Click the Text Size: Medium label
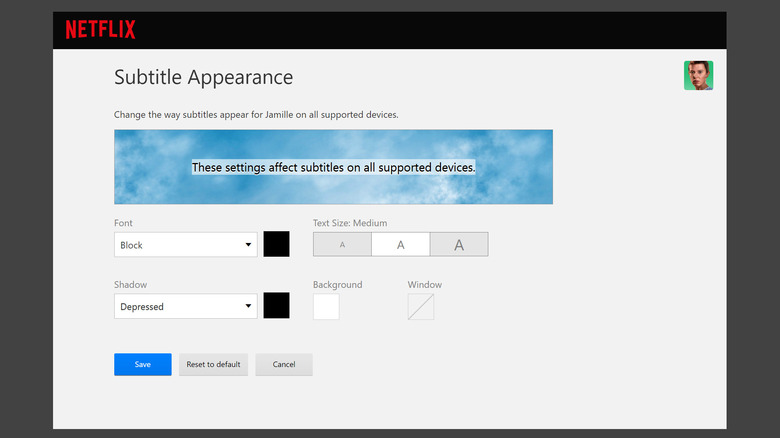780x438 pixels. [350, 223]
